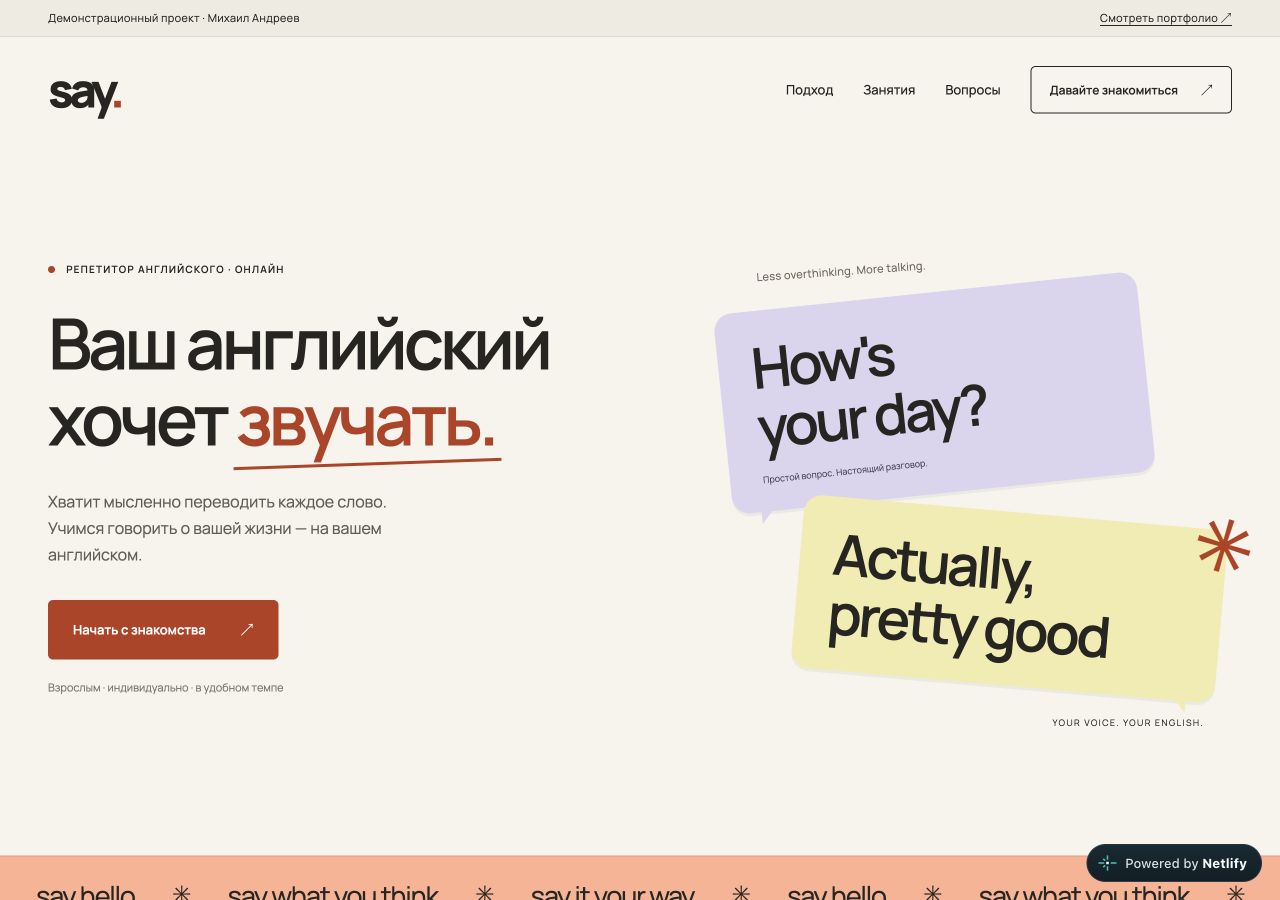Click Простой вопрос. Настоящий разговор. caption
Image resolution: width=1280 pixels, height=900 pixels.
click(845, 472)
